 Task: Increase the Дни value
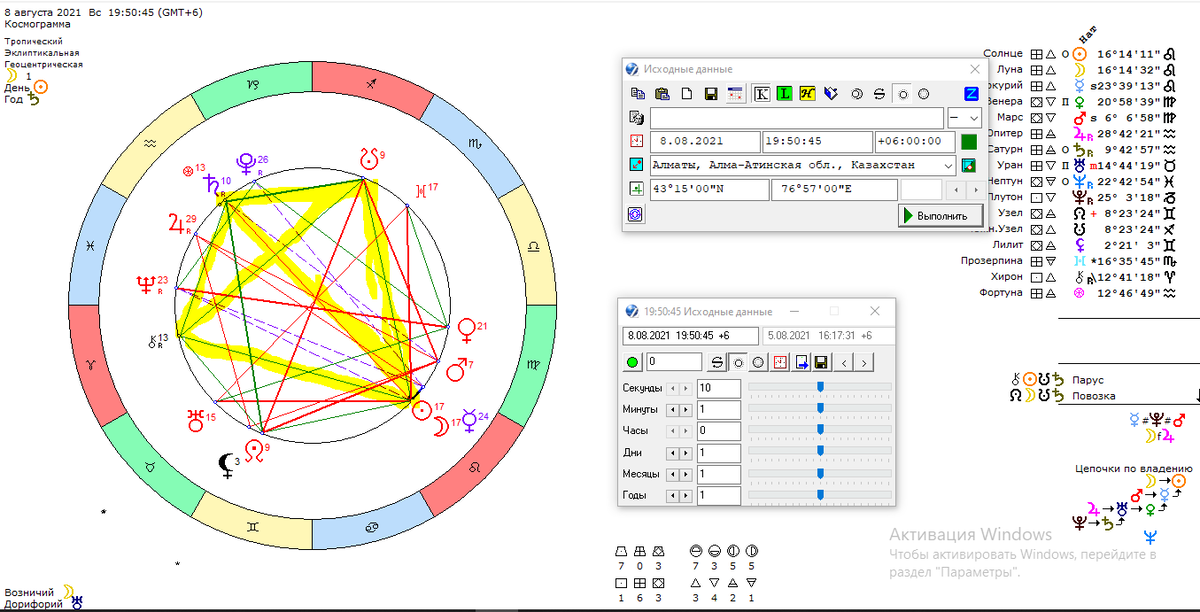(x=685, y=453)
